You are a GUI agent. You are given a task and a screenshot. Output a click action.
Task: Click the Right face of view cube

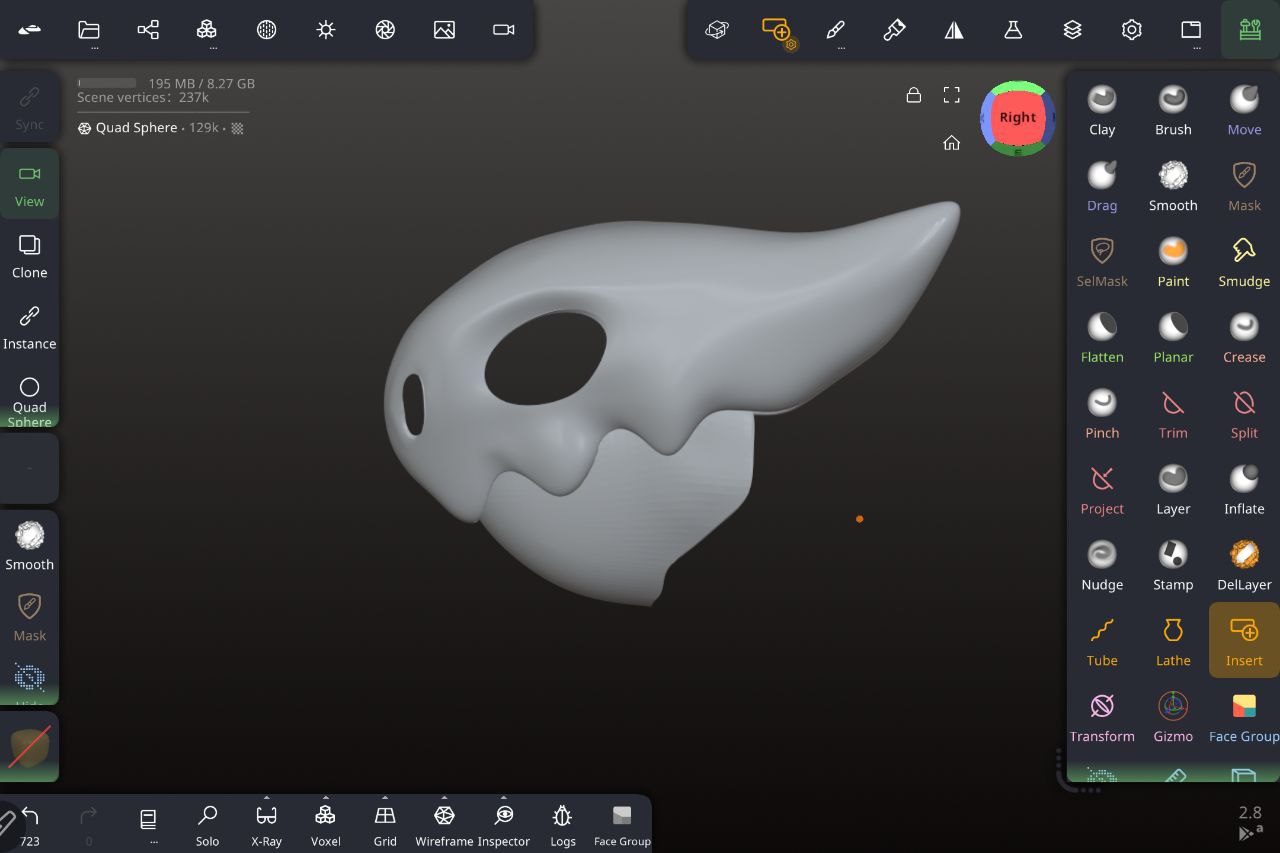point(1017,117)
